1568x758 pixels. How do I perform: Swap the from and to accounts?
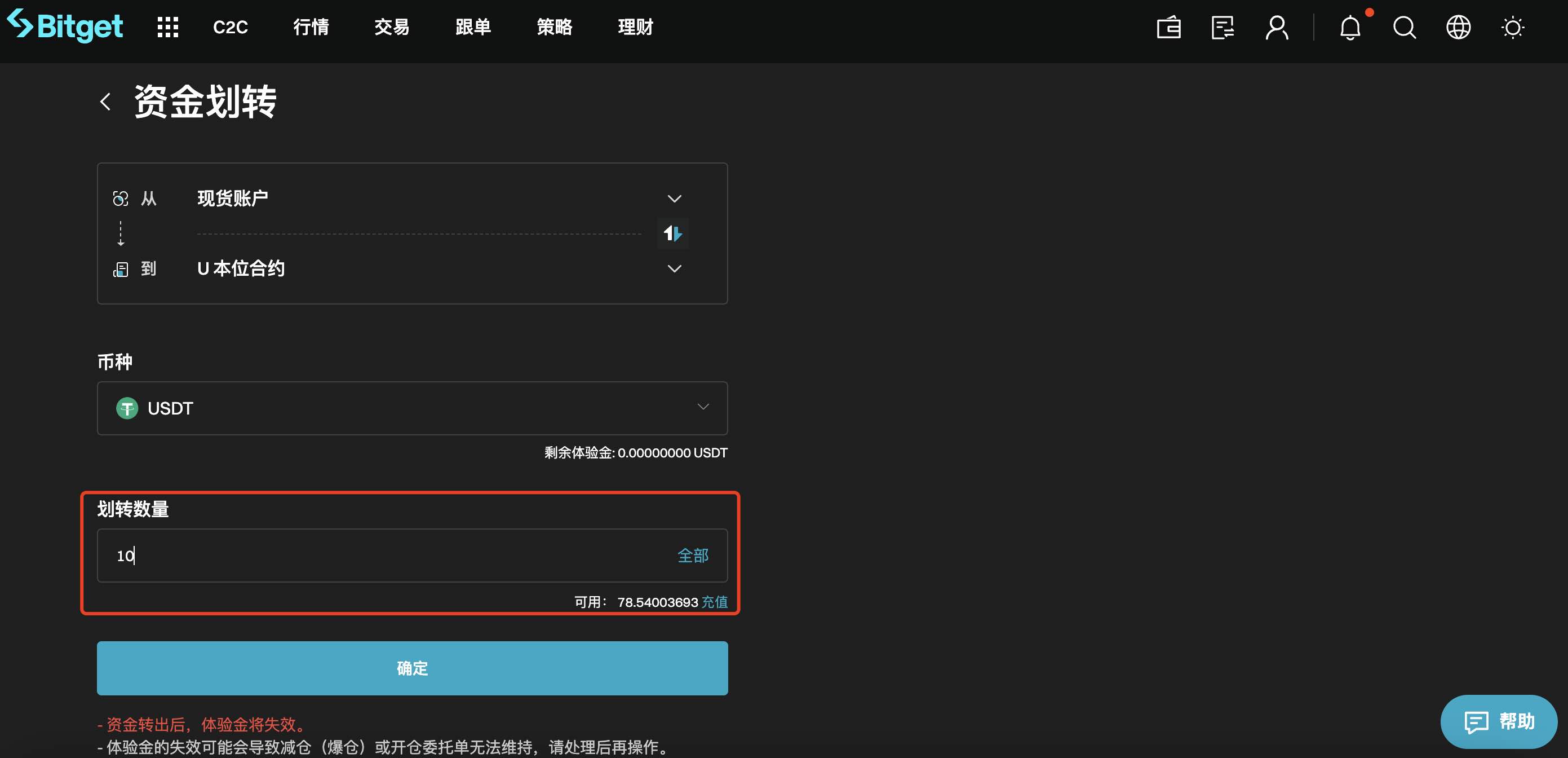[x=672, y=233]
